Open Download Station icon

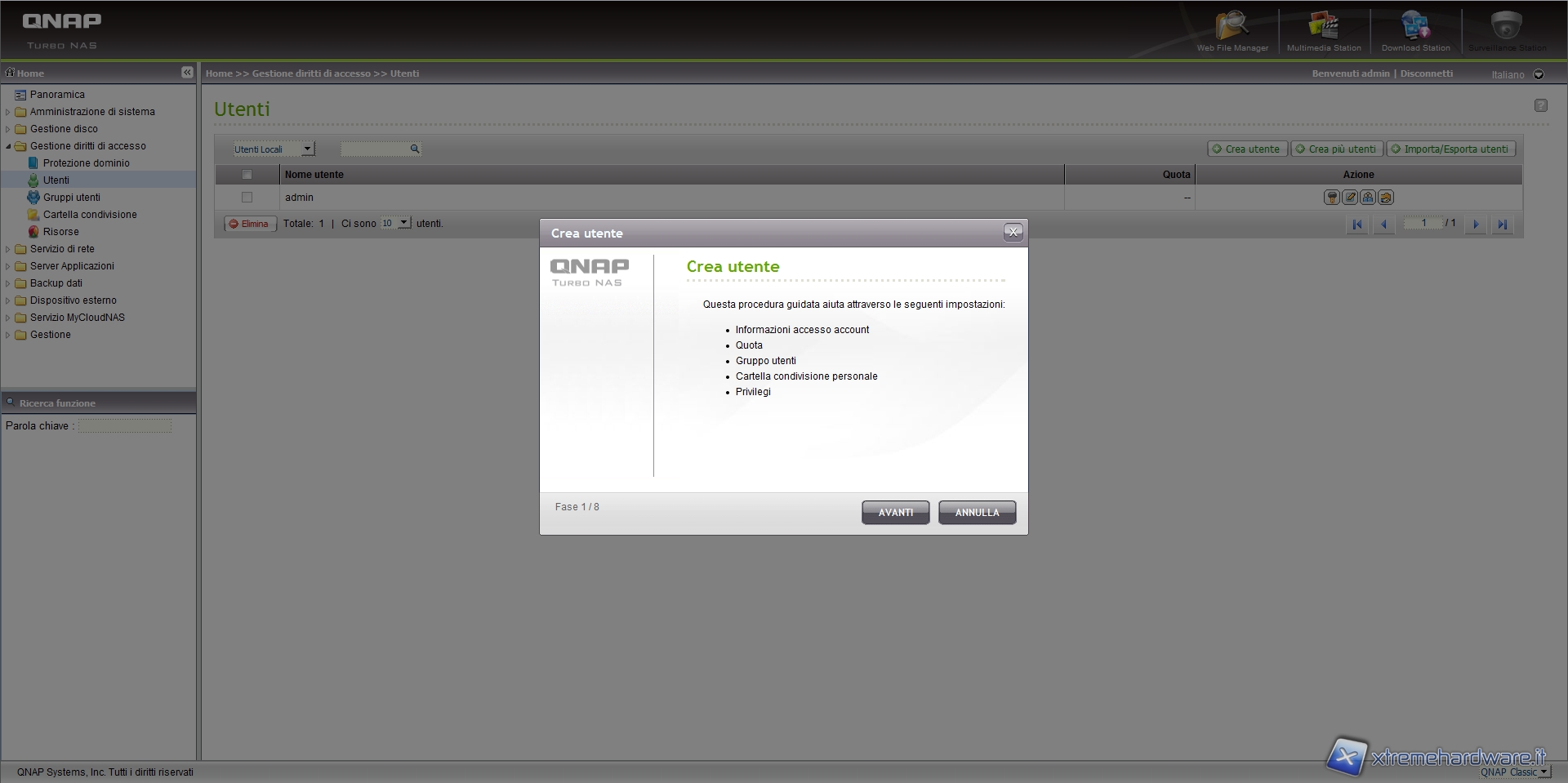point(1415,30)
